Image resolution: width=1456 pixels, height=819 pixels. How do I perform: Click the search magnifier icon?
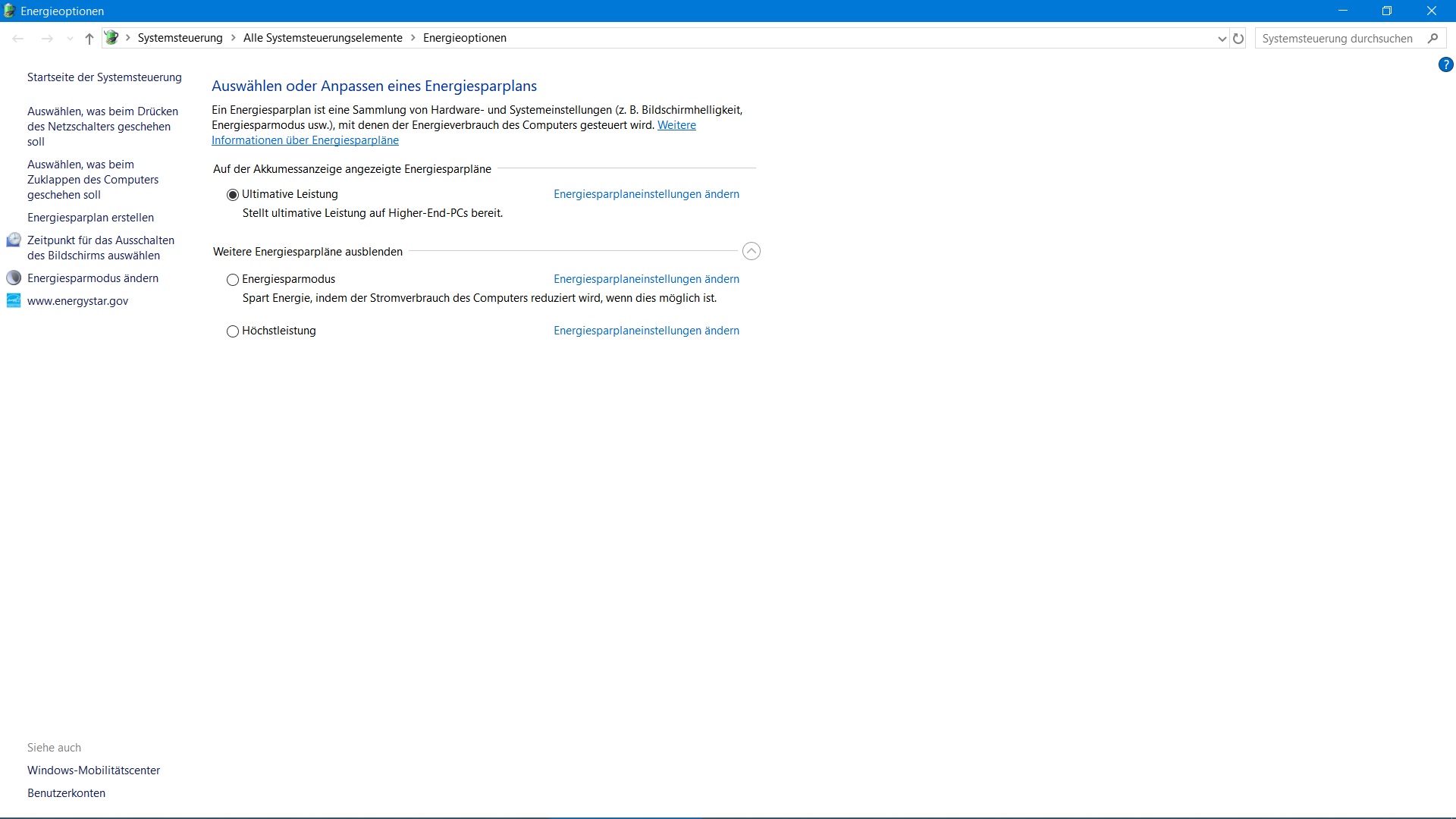click(1432, 39)
